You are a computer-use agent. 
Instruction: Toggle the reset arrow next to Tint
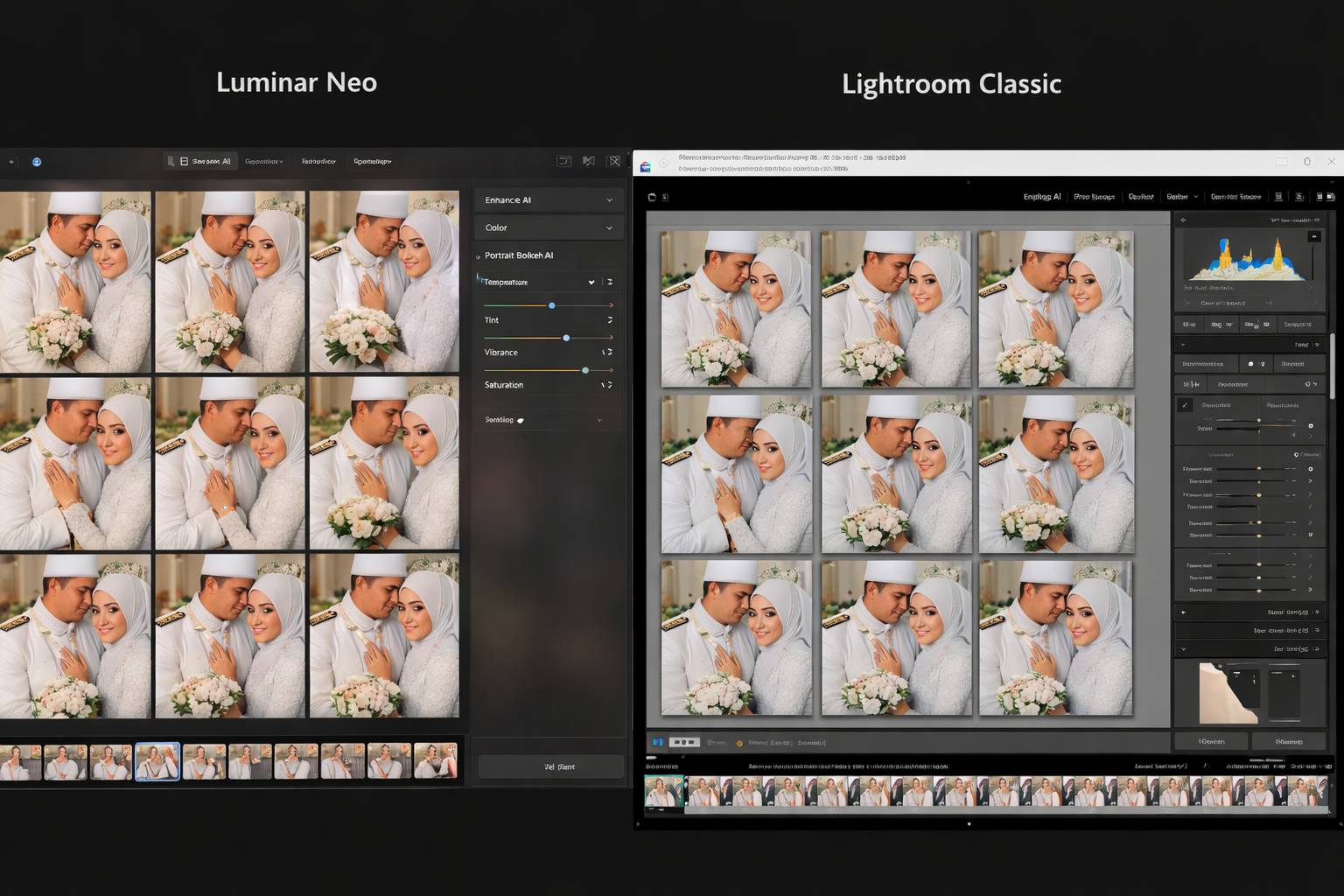pyautogui.click(x=609, y=320)
